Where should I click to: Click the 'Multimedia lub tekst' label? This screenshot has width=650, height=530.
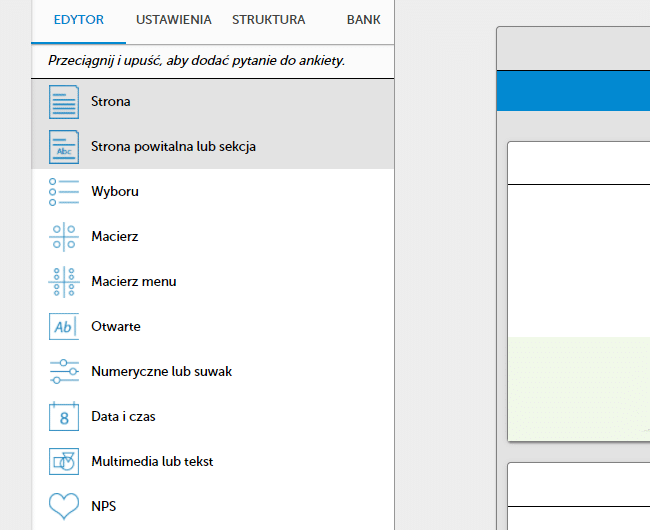pyautogui.click(x=152, y=461)
